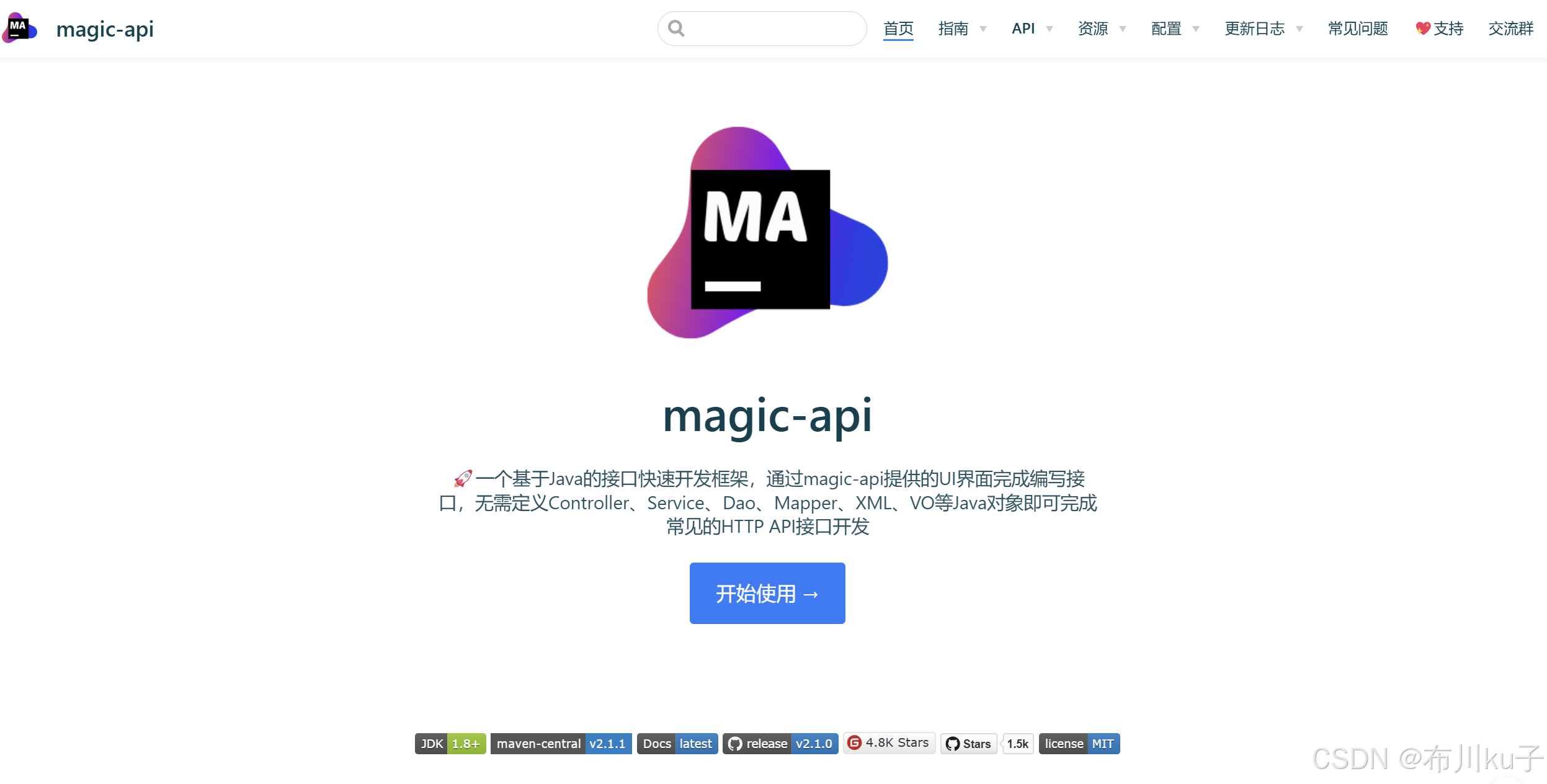
Task: Click the Gitee 4.8K Stars badge
Action: pos(889,743)
